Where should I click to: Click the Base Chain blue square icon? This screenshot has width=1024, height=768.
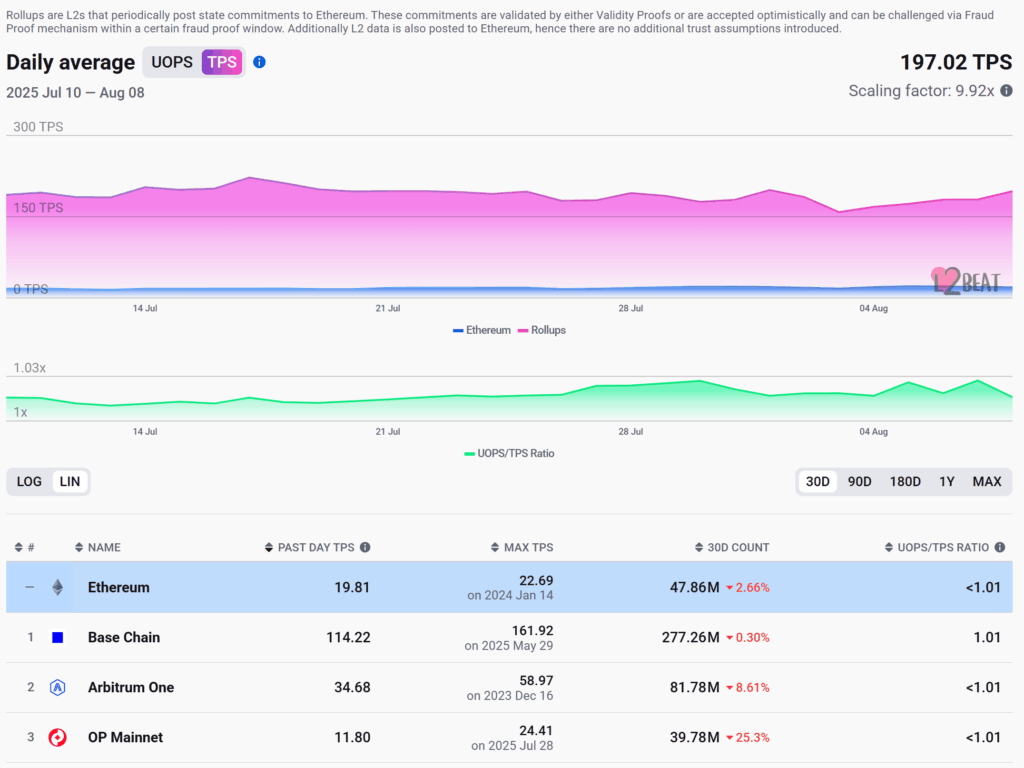coord(57,637)
